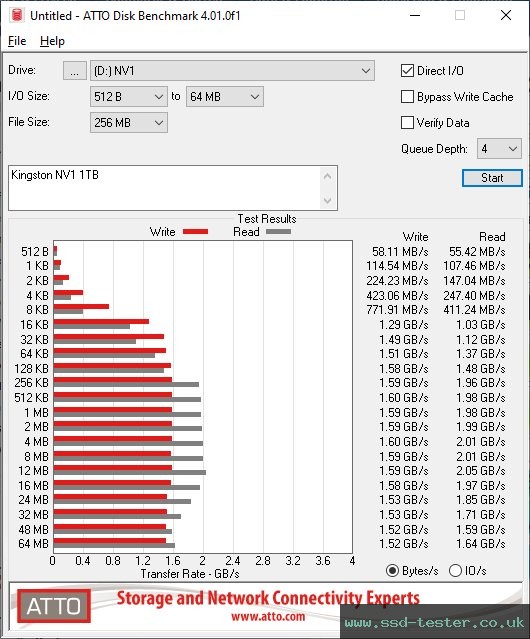Click the red Write legend swatch

(x=196, y=231)
